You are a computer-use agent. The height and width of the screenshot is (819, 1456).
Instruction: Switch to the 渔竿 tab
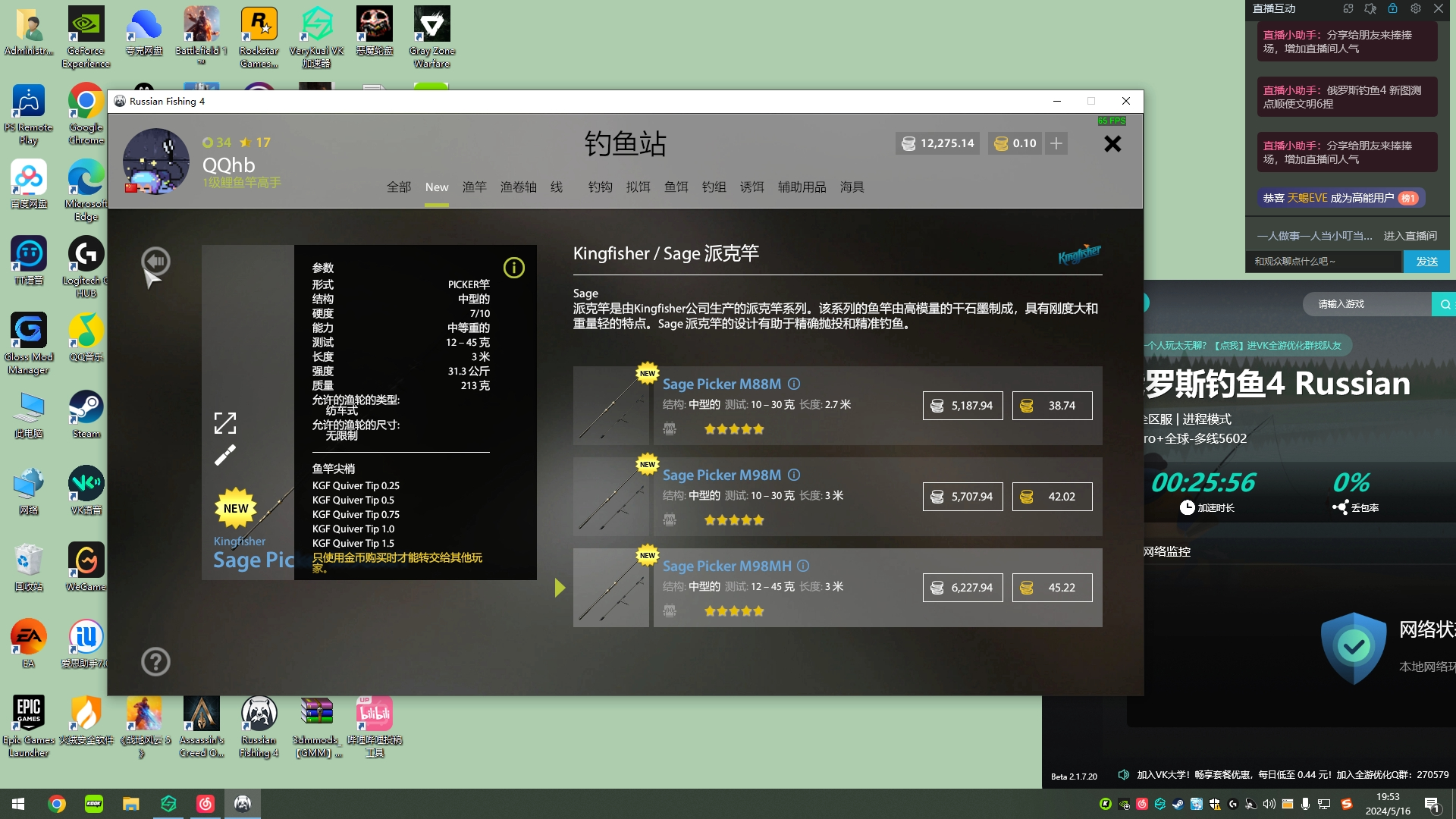pyautogui.click(x=475, y=187)
